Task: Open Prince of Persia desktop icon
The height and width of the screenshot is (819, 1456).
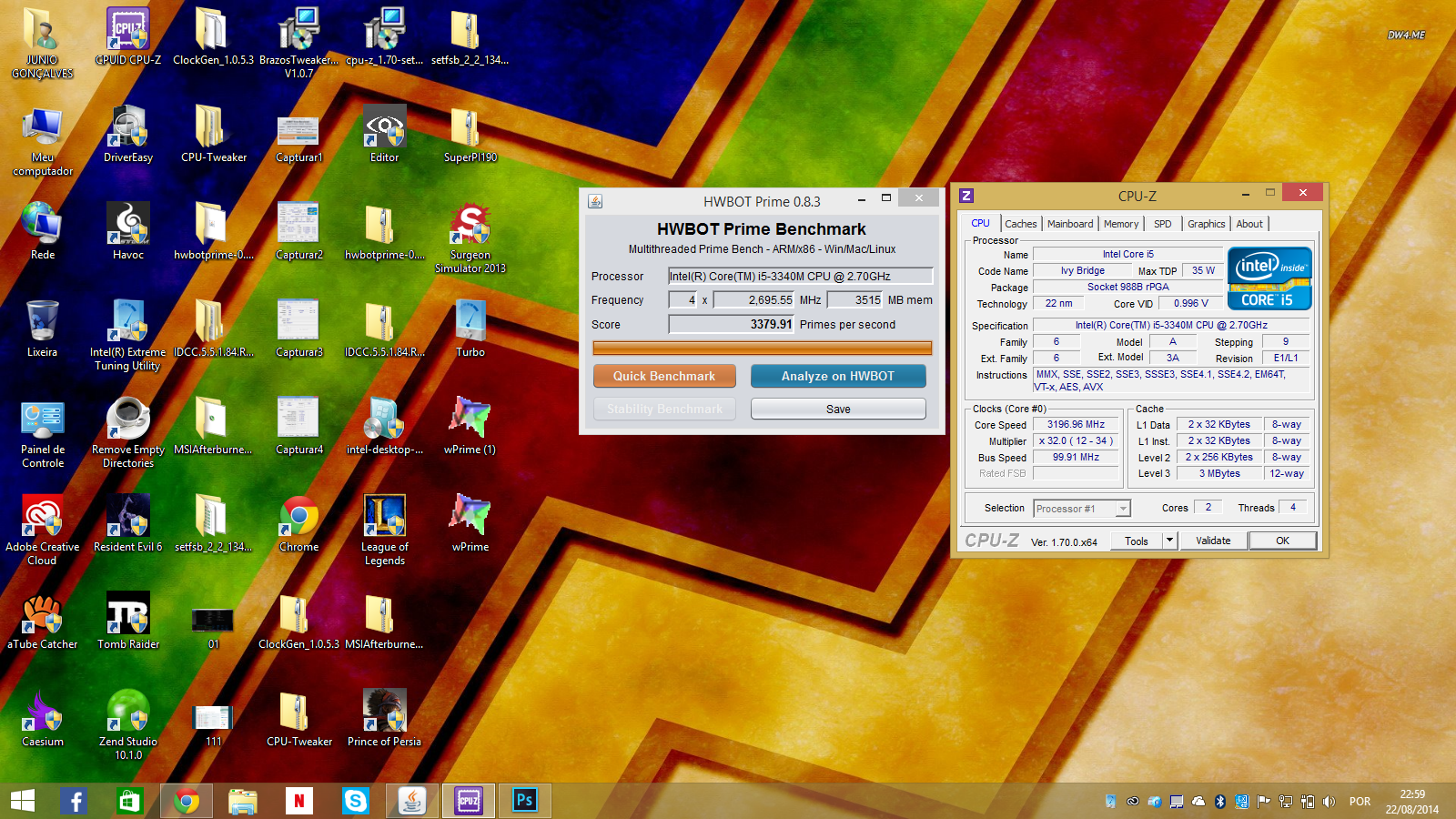Action: [x=385, y=718]
